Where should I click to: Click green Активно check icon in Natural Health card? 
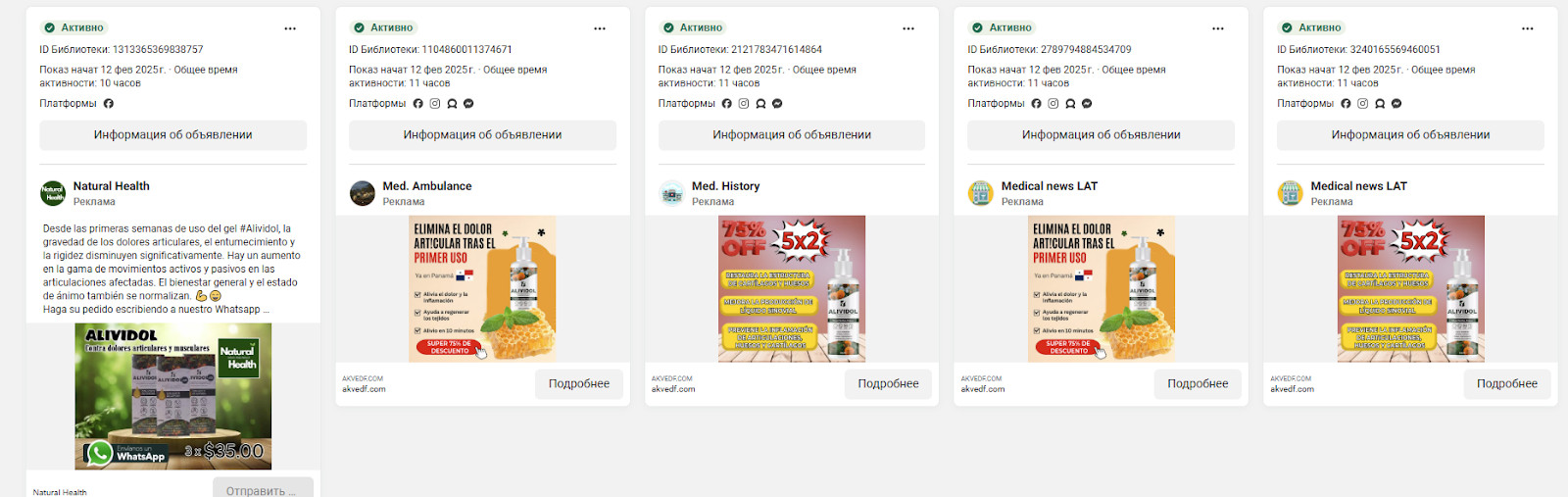coord(49,27)
